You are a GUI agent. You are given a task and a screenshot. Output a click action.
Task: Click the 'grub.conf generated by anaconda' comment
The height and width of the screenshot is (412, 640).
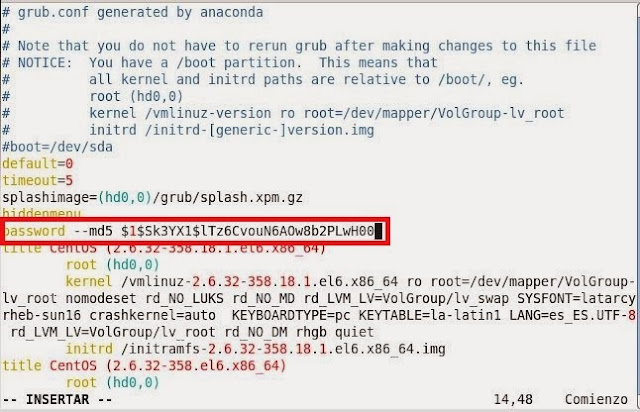coord(133,12)
